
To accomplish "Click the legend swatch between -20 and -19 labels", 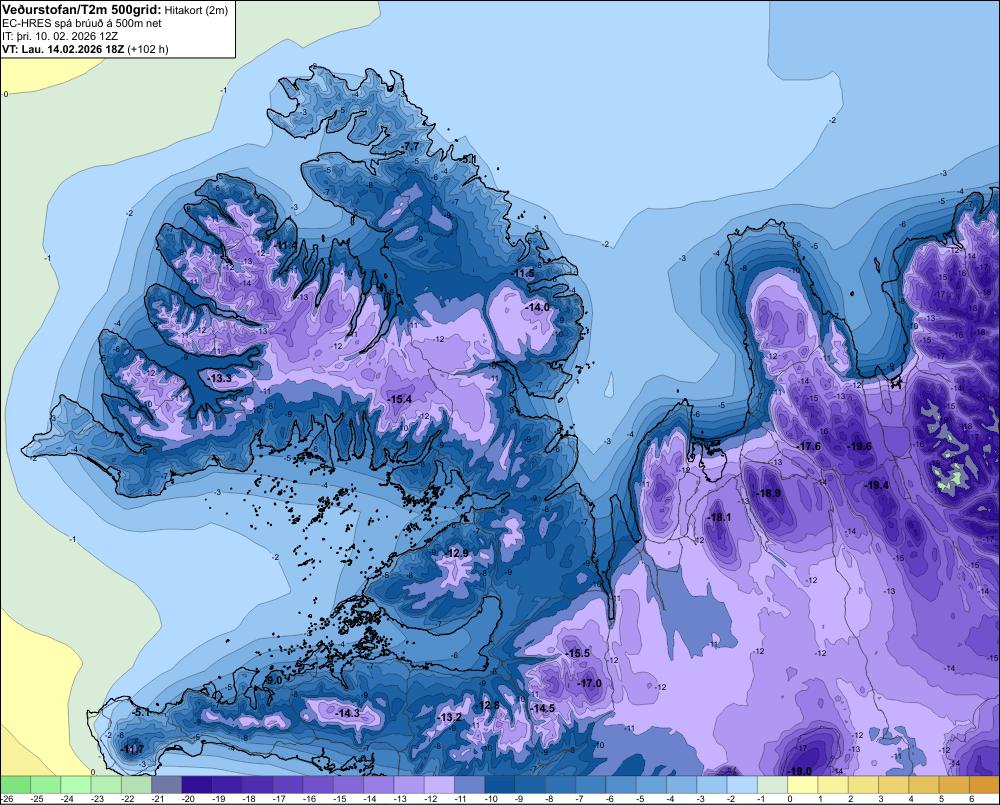I will pos(197,784).
